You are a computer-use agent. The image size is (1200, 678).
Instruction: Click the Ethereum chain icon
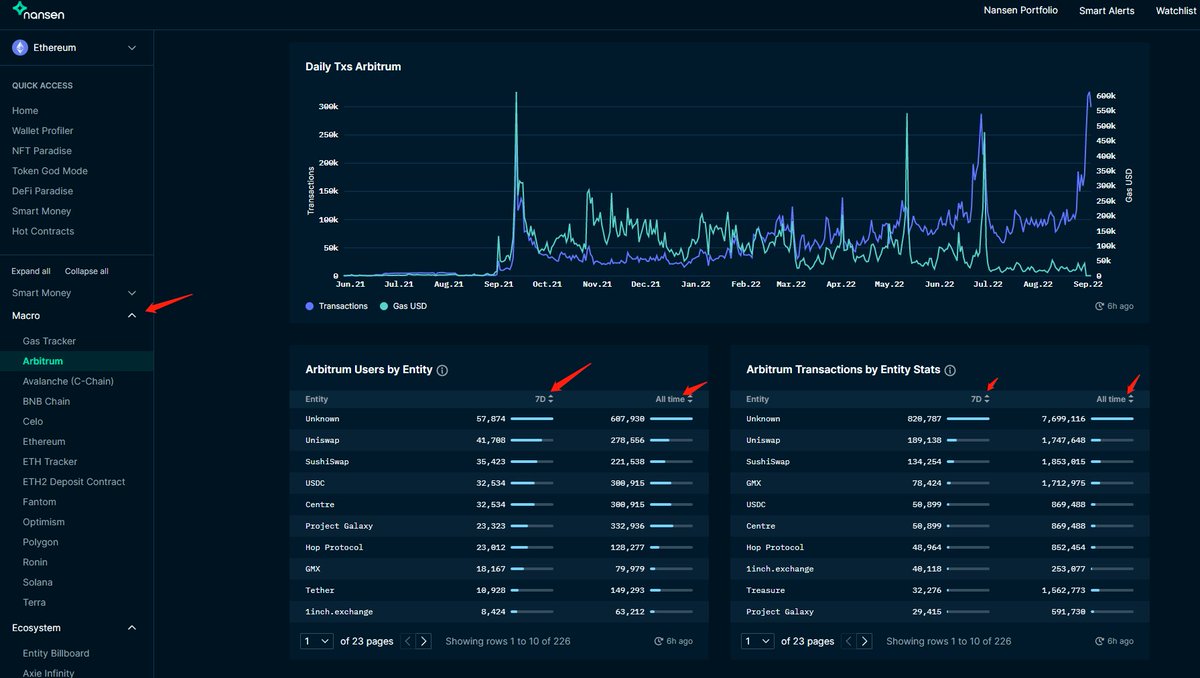20,47
